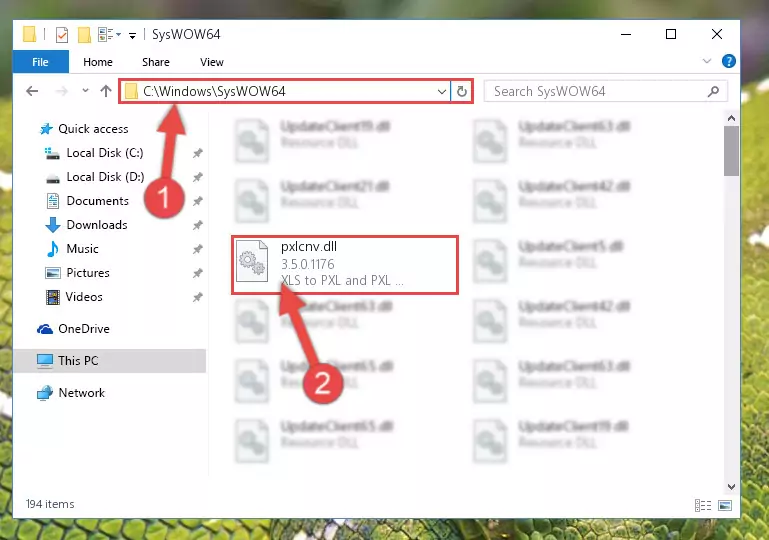Open the View ribbon tab
This screenshot has width=769, height=540.
click(211, 62)
